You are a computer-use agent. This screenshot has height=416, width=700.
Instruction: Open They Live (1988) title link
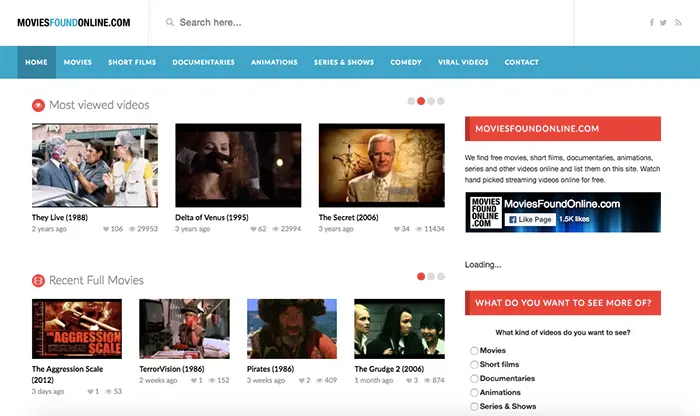60,217
